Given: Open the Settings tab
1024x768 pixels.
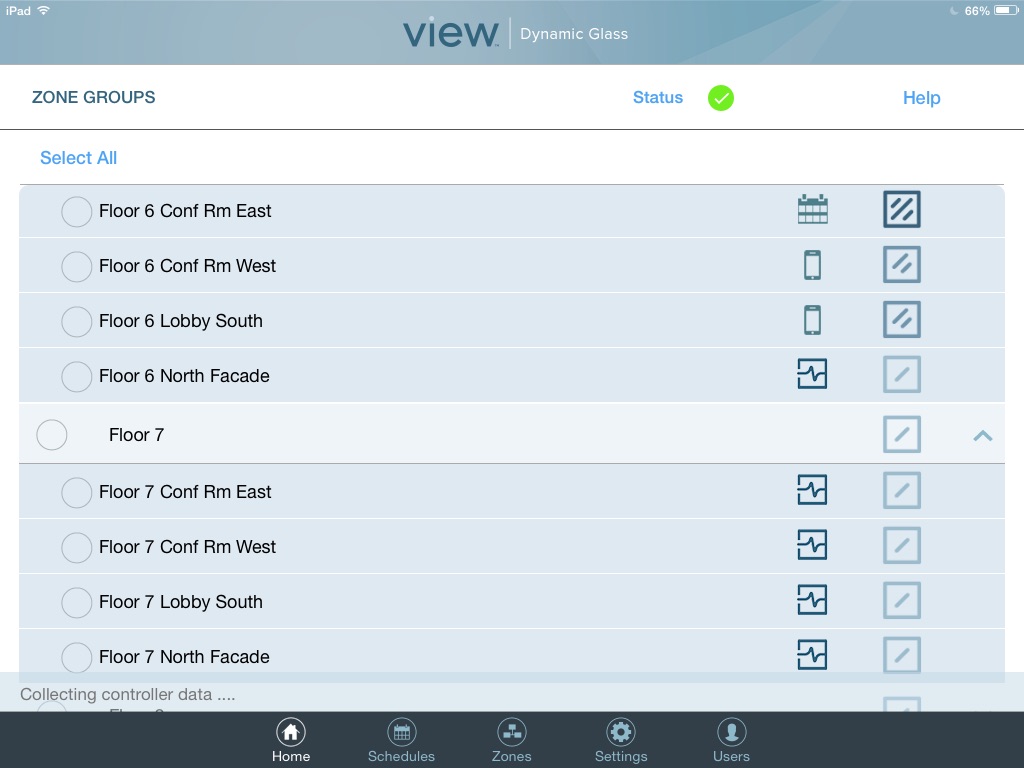Looking at the screenshot, I should [621, 741].
